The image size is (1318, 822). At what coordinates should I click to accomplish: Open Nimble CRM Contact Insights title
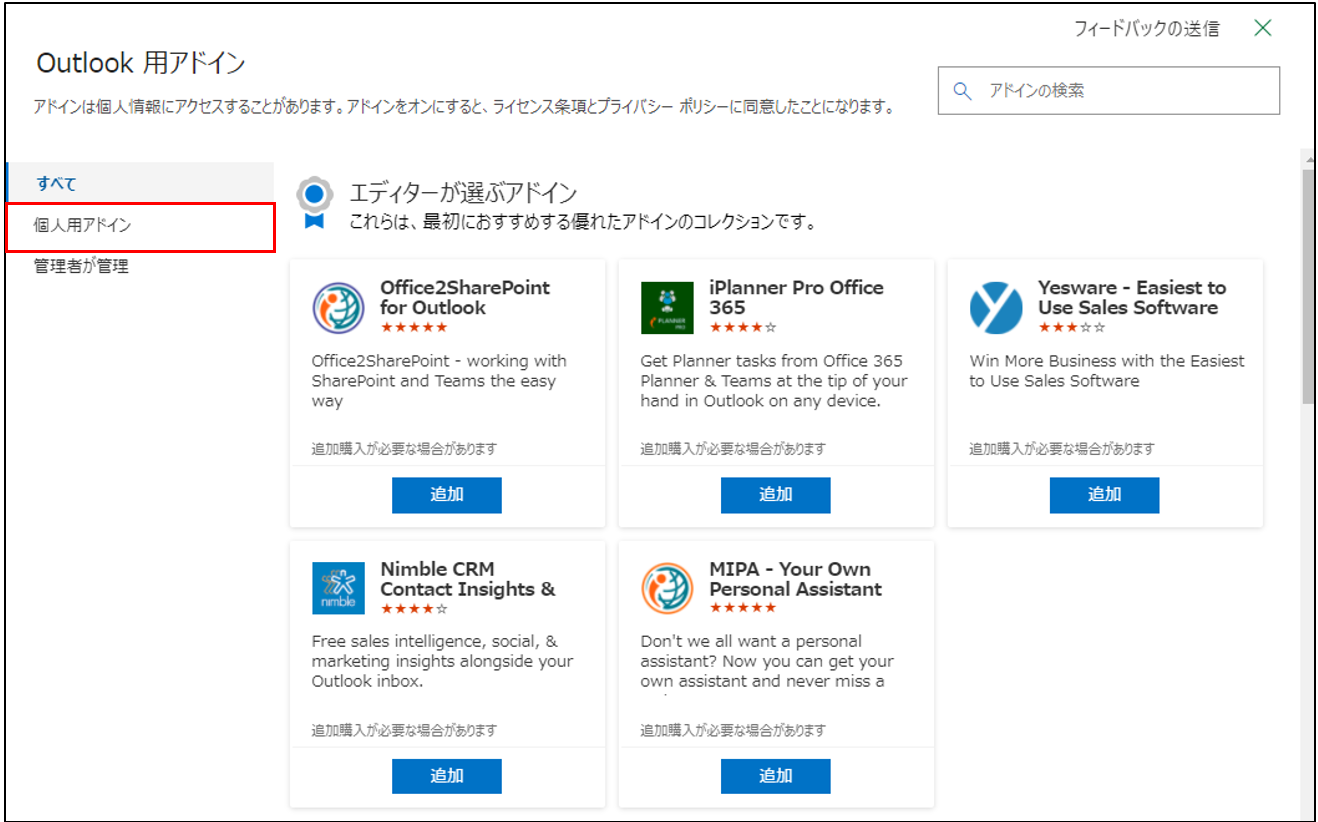click(x=468, y=579)
